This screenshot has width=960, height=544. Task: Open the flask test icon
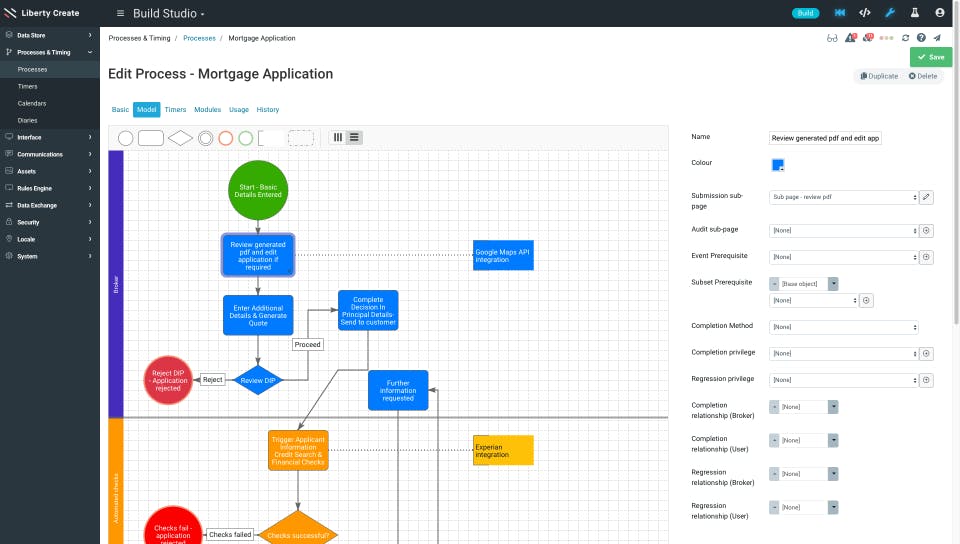pos(915,13)
